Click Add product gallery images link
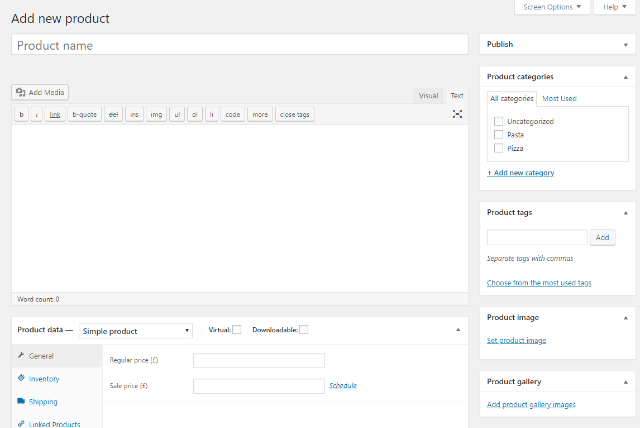The height and width of the screenshot is (428, 640). 531,404
